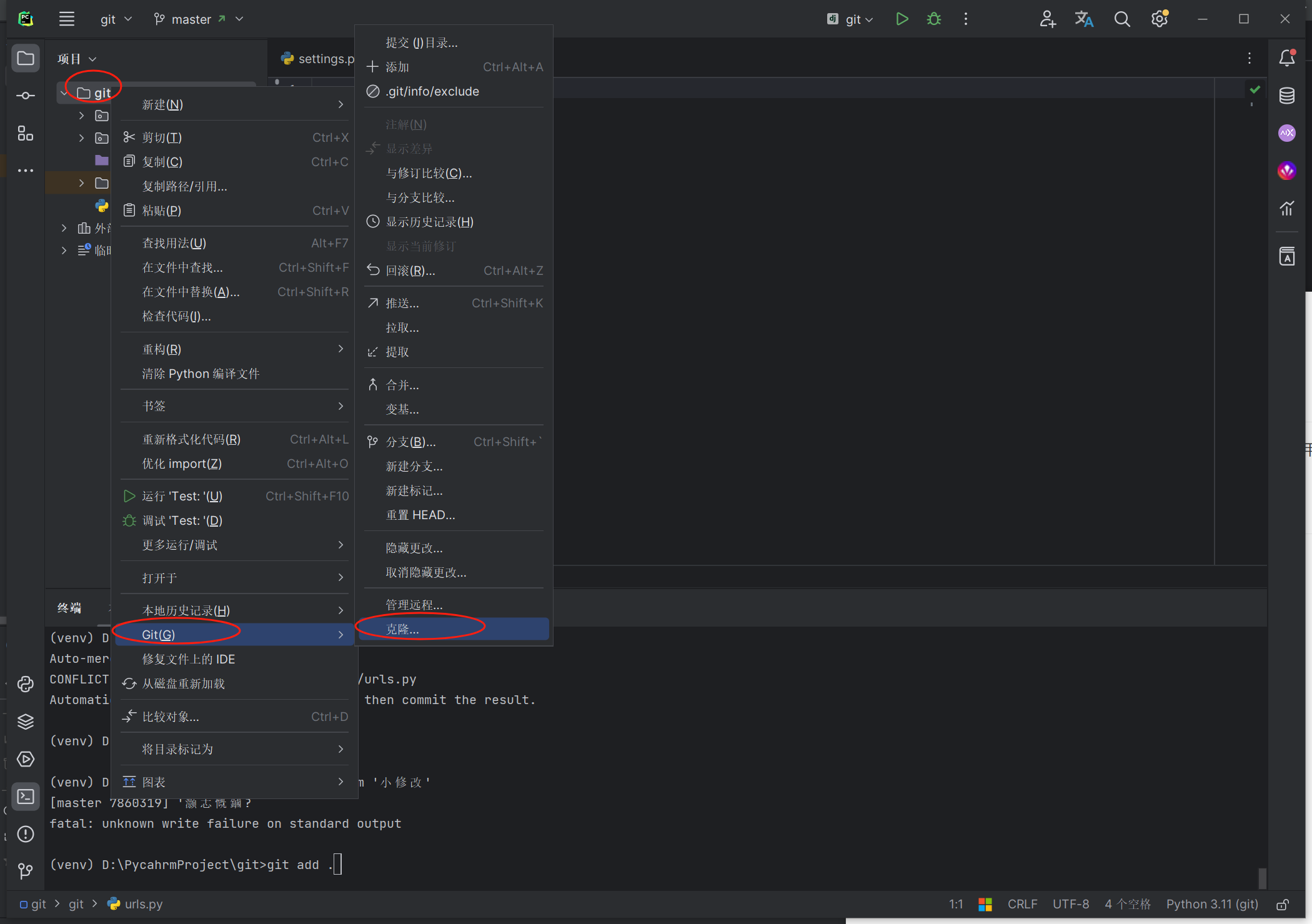Click green inspection checkmark in editor
The image size is (1312, 924).
pos(1255,90)
